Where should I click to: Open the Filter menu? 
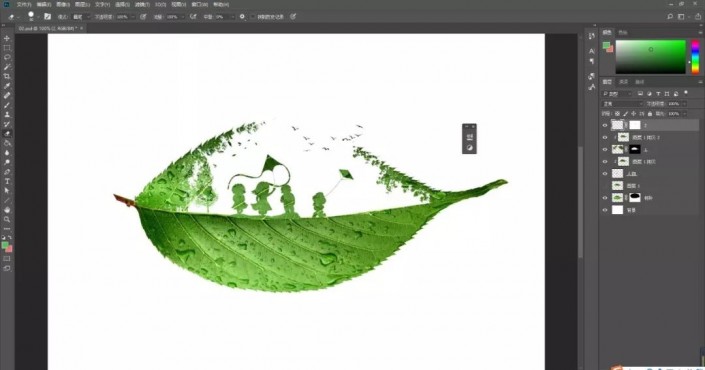pos(142,4)
